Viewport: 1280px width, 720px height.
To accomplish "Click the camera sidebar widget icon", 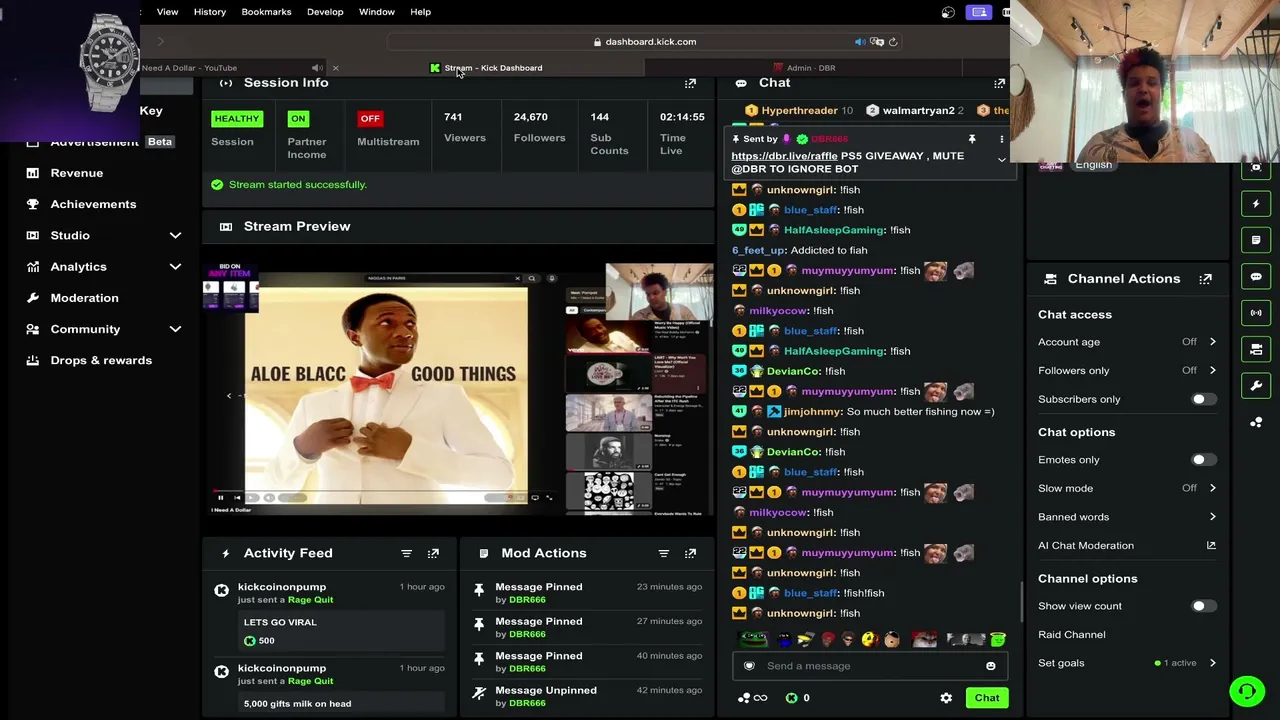I will [1256, 349].
